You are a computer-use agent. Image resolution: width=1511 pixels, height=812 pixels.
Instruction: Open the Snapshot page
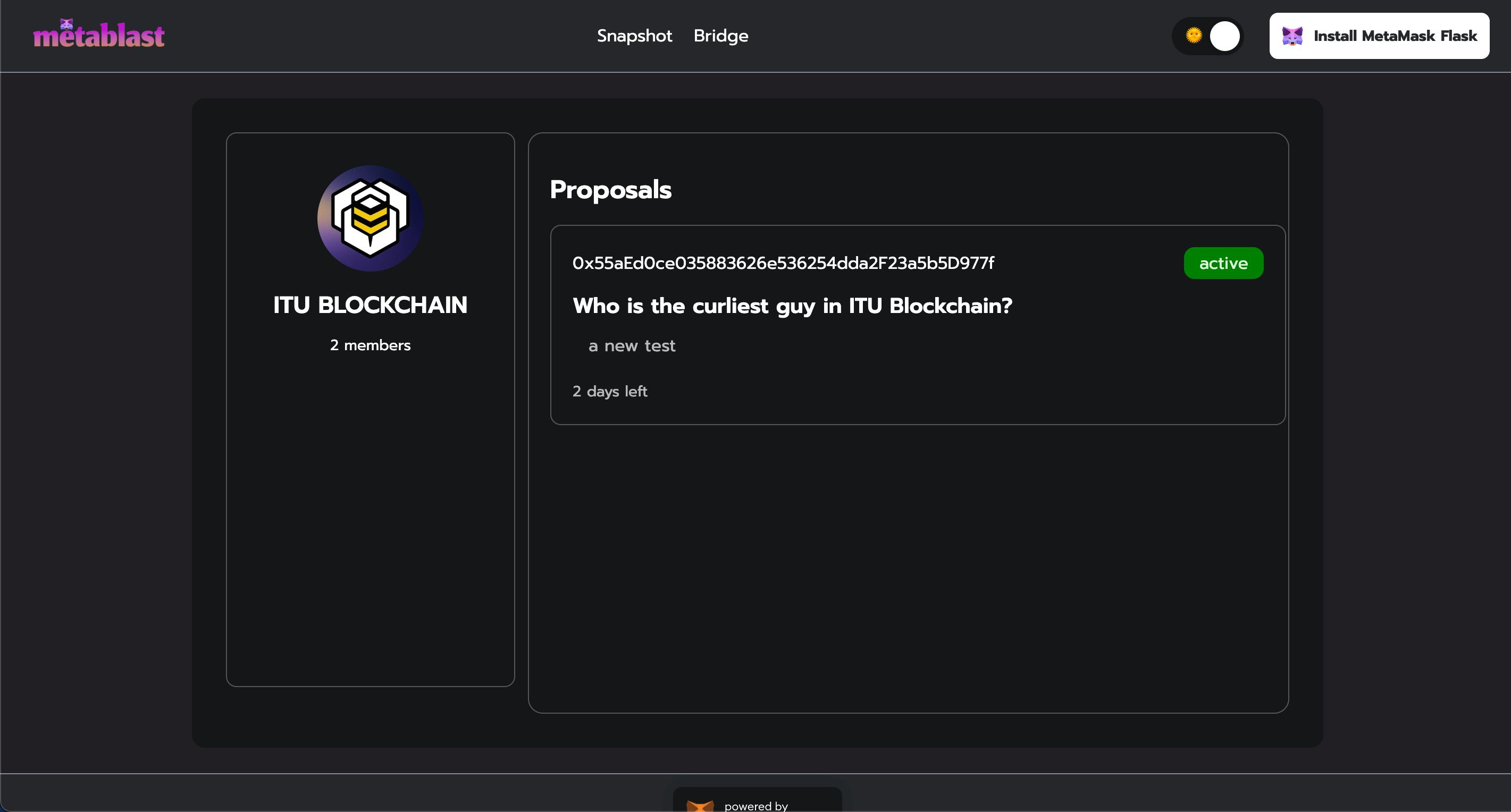click(x=634, y=36)
